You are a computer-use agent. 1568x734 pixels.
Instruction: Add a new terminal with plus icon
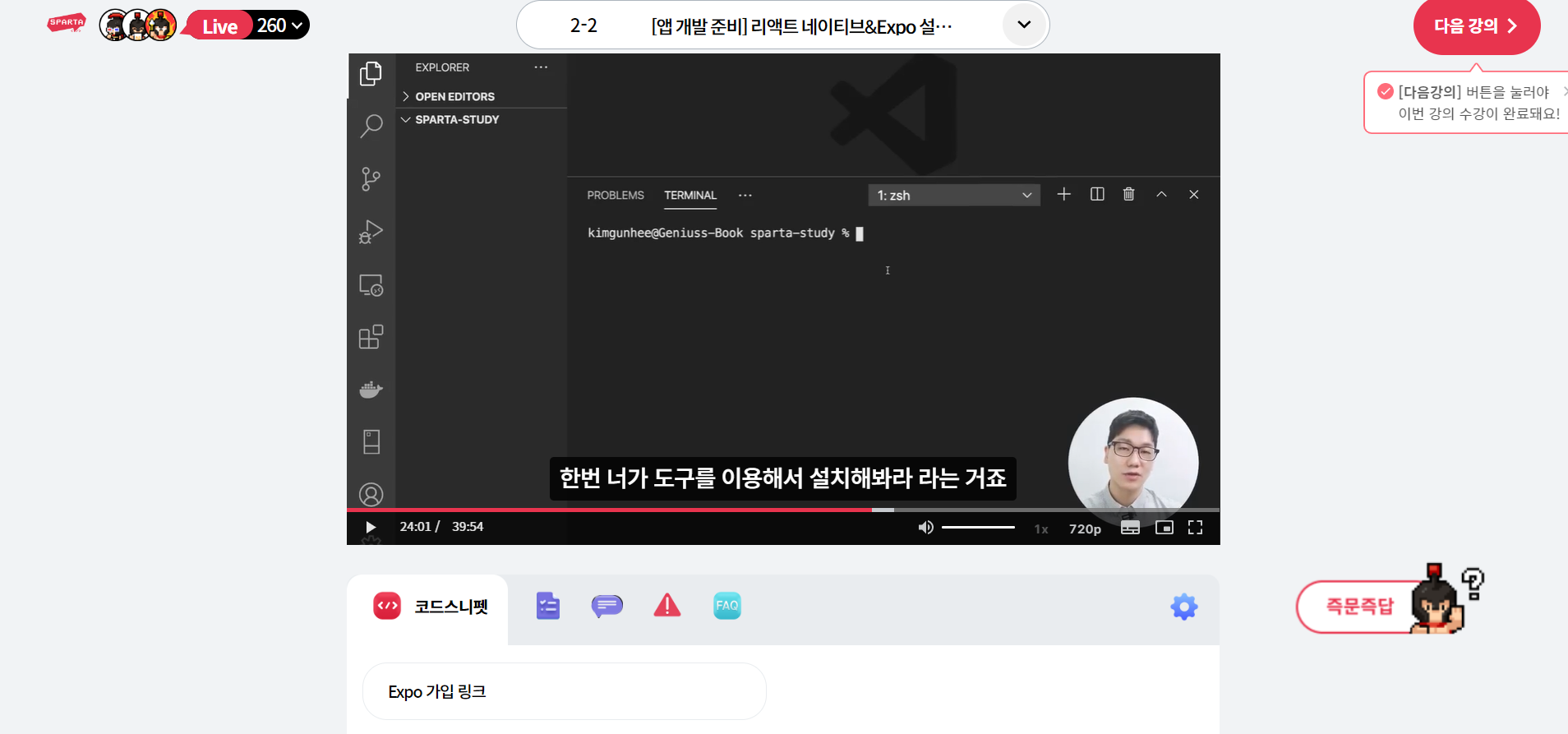[1063, 194]
